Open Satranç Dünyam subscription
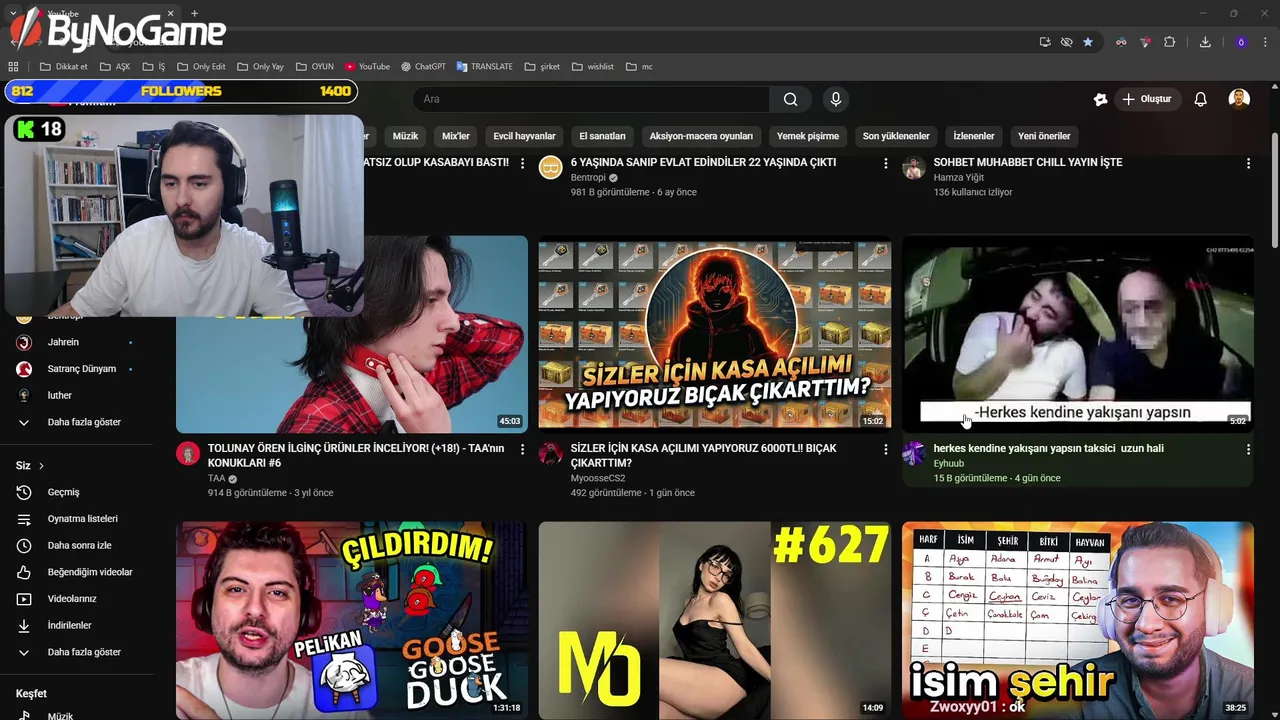 pyautogui.click(x=78, y=369)
